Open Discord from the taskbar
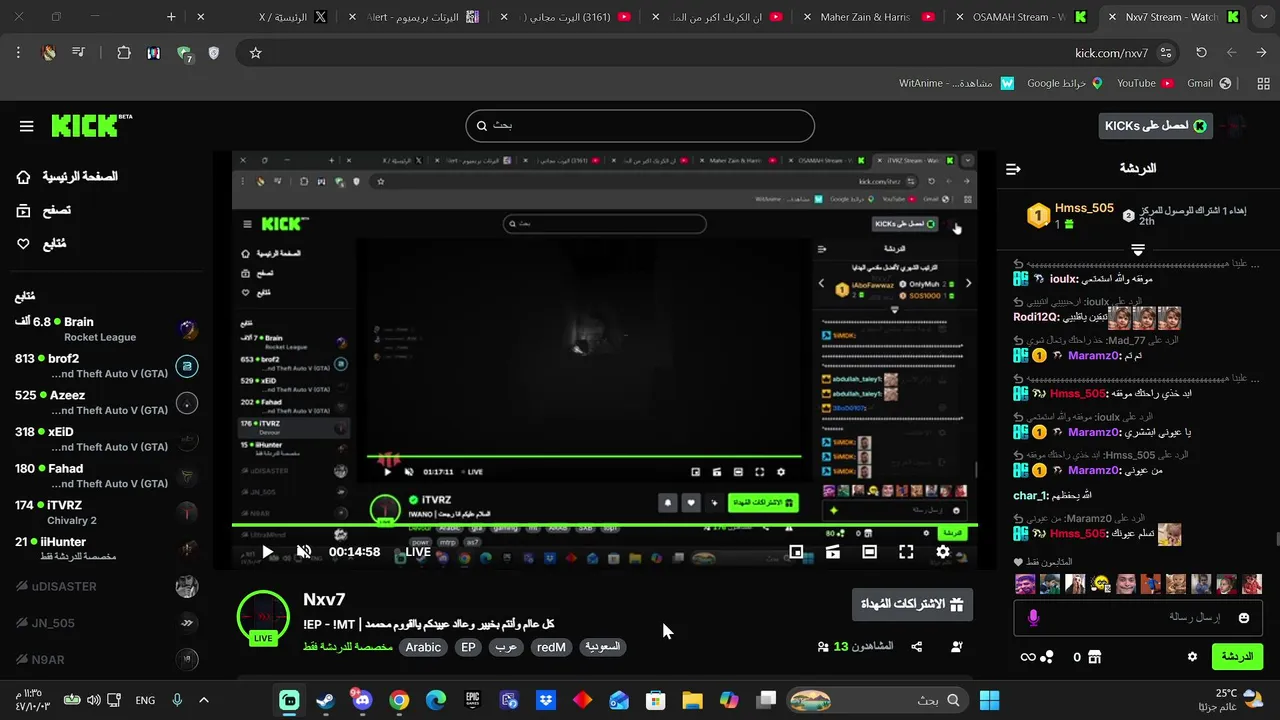The image size is (1280, 720). pos(361,700)
